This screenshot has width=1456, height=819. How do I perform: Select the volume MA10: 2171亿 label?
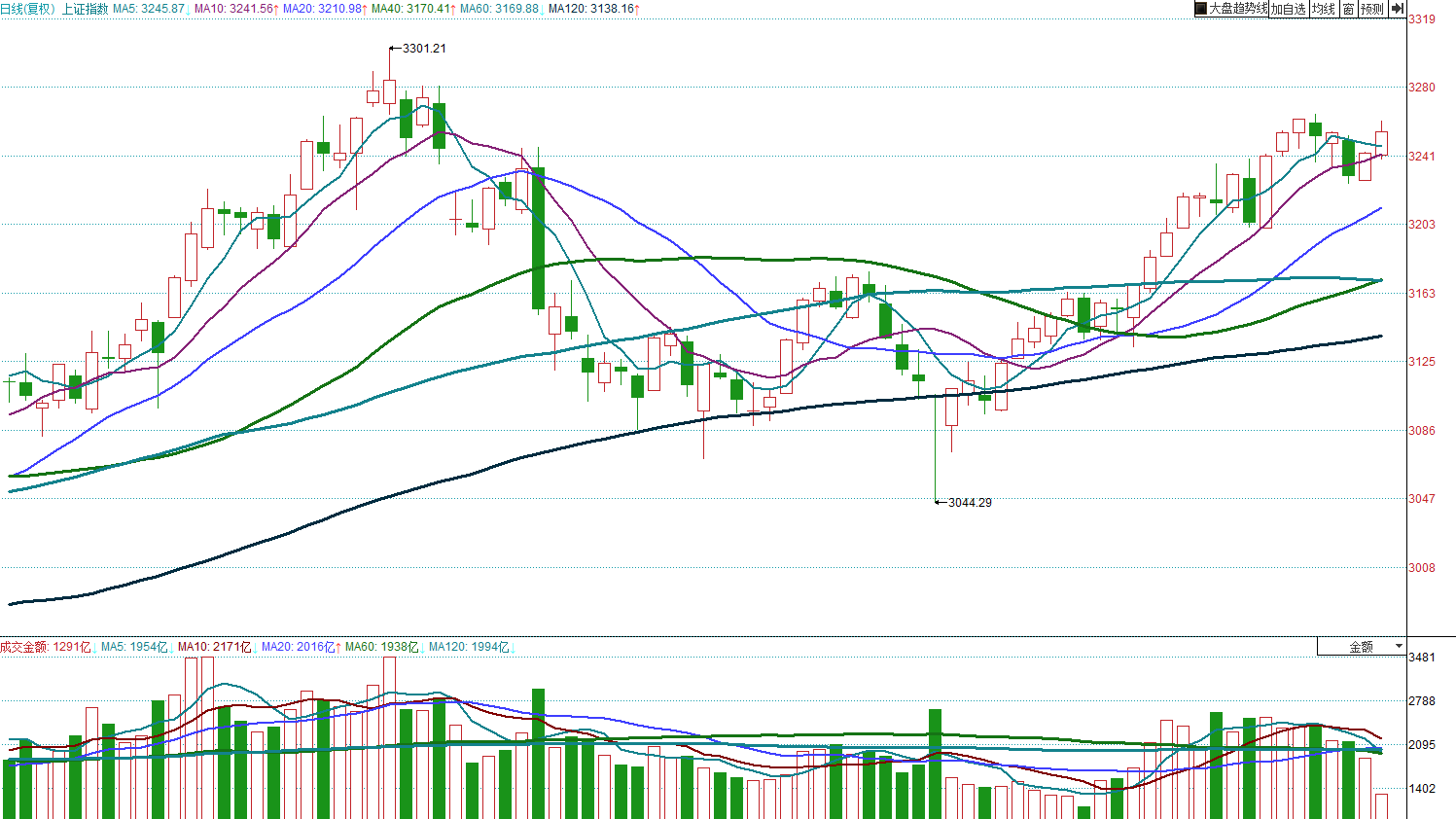click(215, 647)
